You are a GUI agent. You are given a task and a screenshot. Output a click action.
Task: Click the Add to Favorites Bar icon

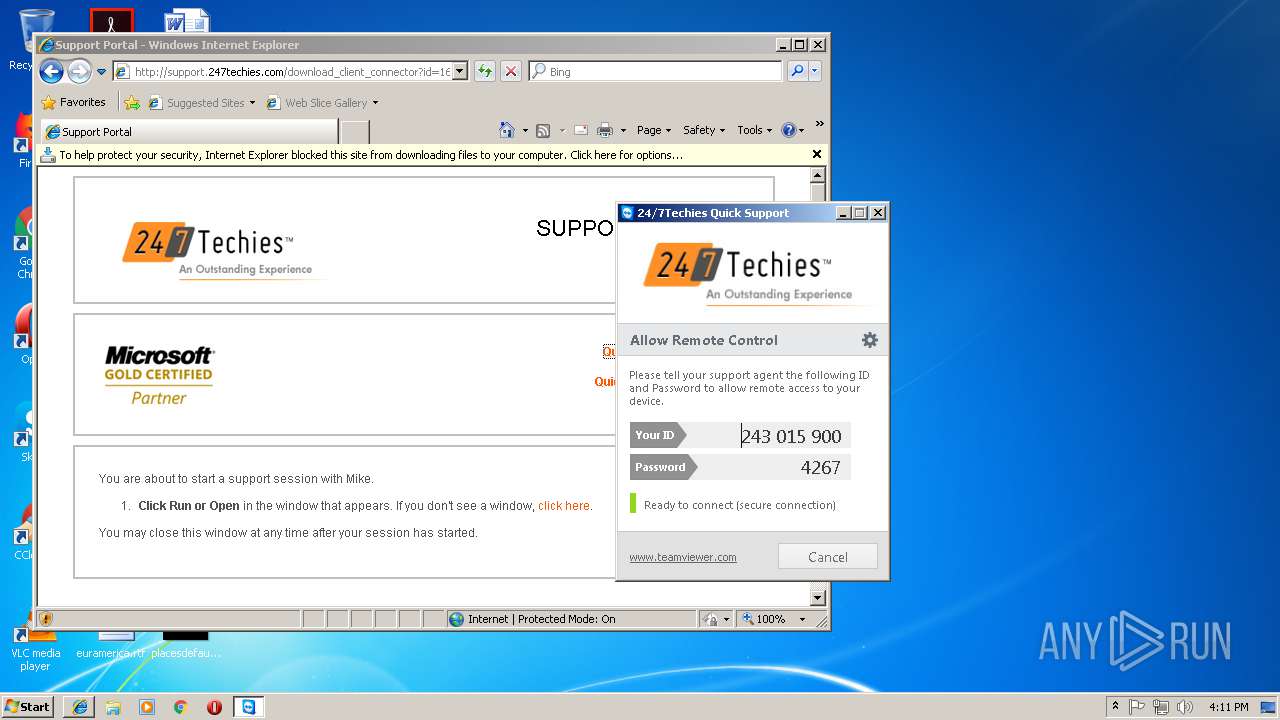click(132, 102)
